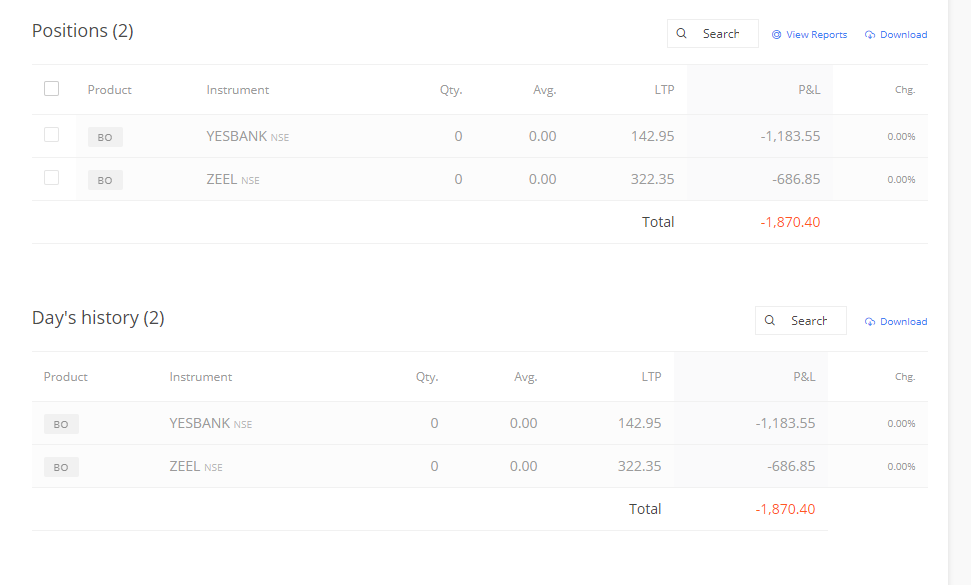
Task: Sort Day's history by LTP column
Action: 651,376
